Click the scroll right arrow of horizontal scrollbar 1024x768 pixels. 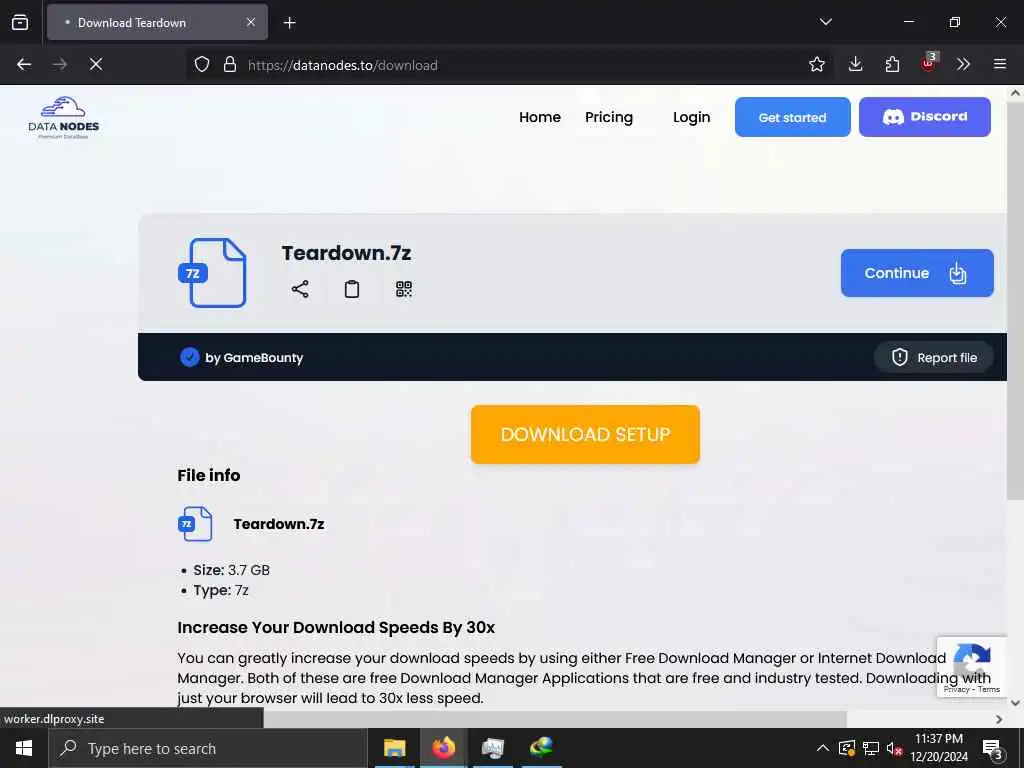coord(999,719)
